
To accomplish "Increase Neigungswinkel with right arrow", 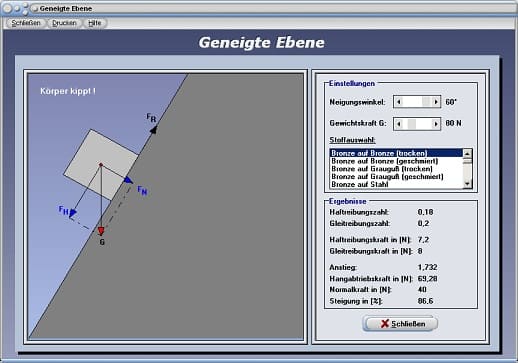I will pos(436,102).
